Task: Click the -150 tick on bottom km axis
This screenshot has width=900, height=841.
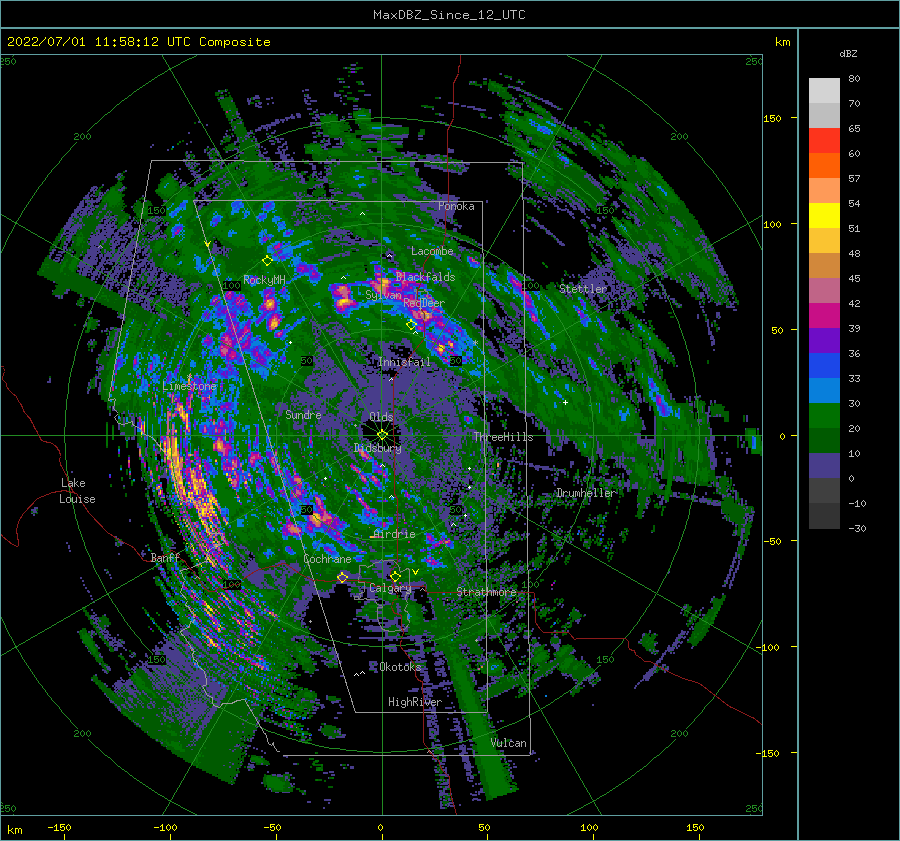Action: [x=59, y=827]
